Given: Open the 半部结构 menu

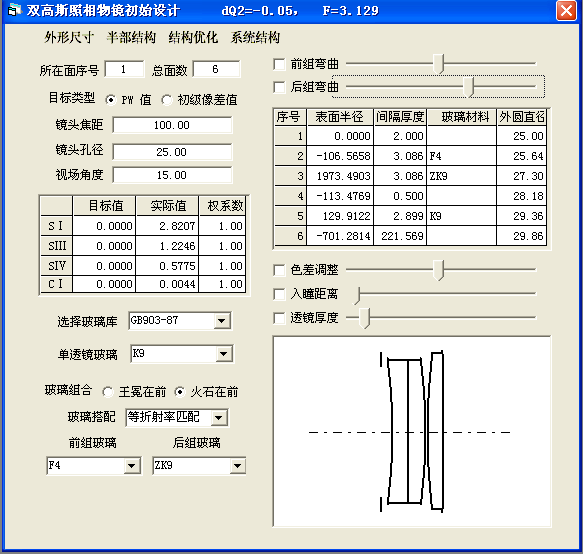Looking at the screenshot, I should pyautogui.click(x=131, y=37).
